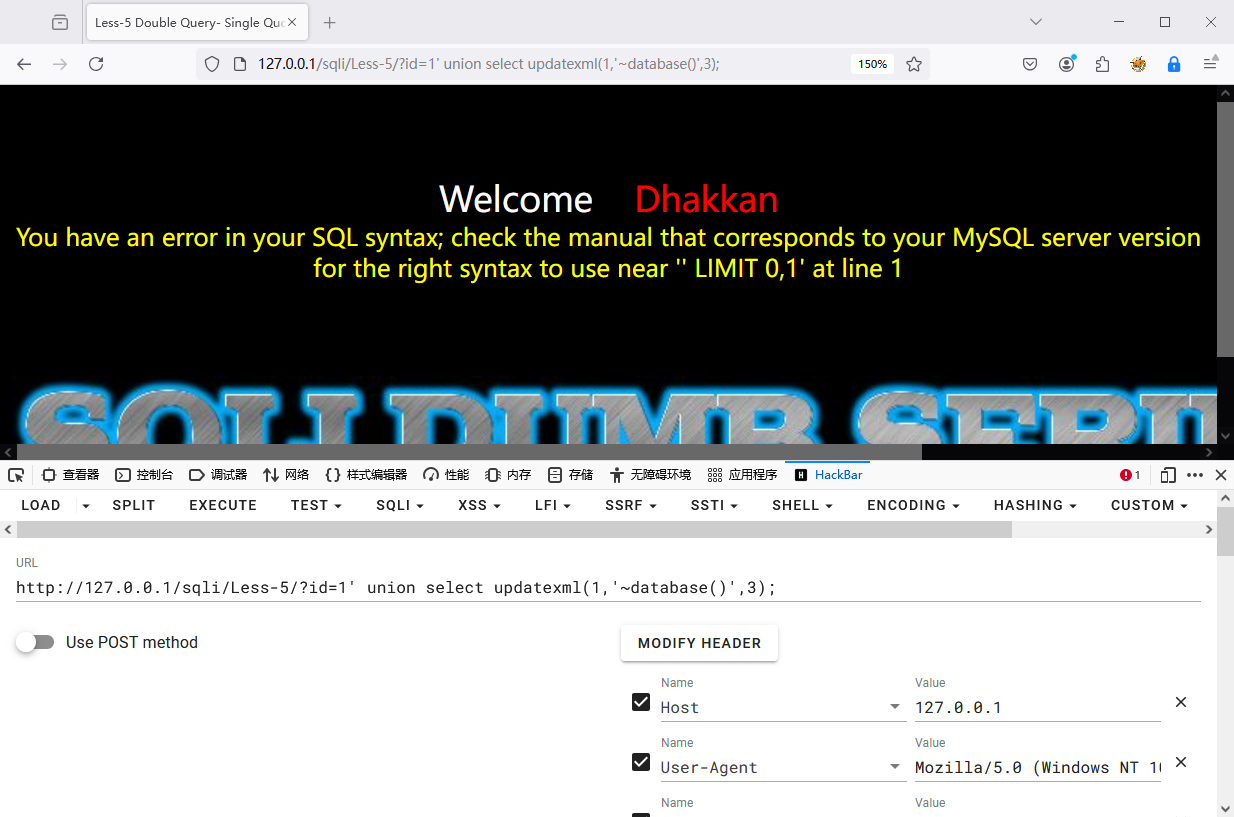Click the MODIFY HEADER button
The height and width of the screenshot is (817, 1234).
(x=699, y=643)
